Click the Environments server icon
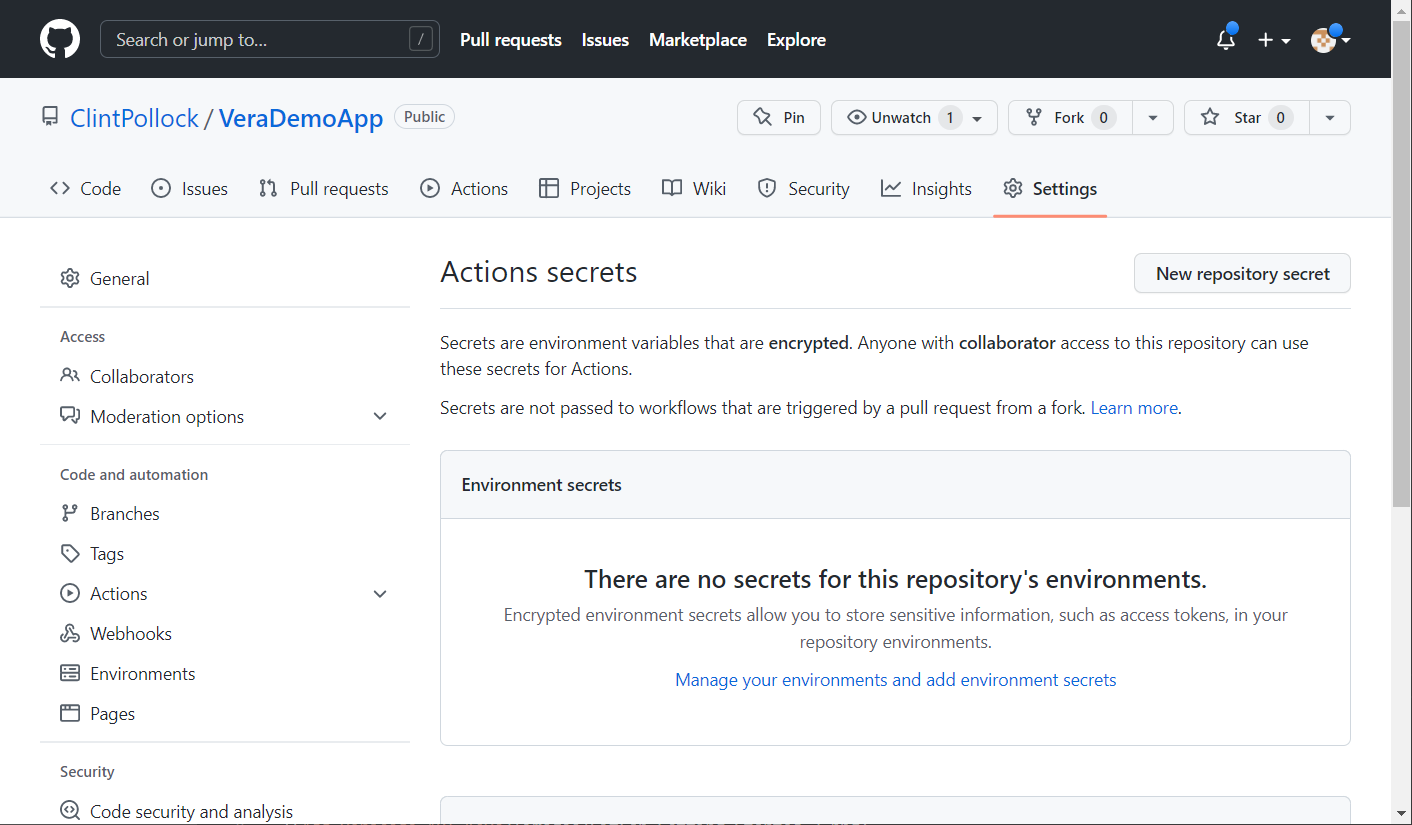 pos(70,674)
